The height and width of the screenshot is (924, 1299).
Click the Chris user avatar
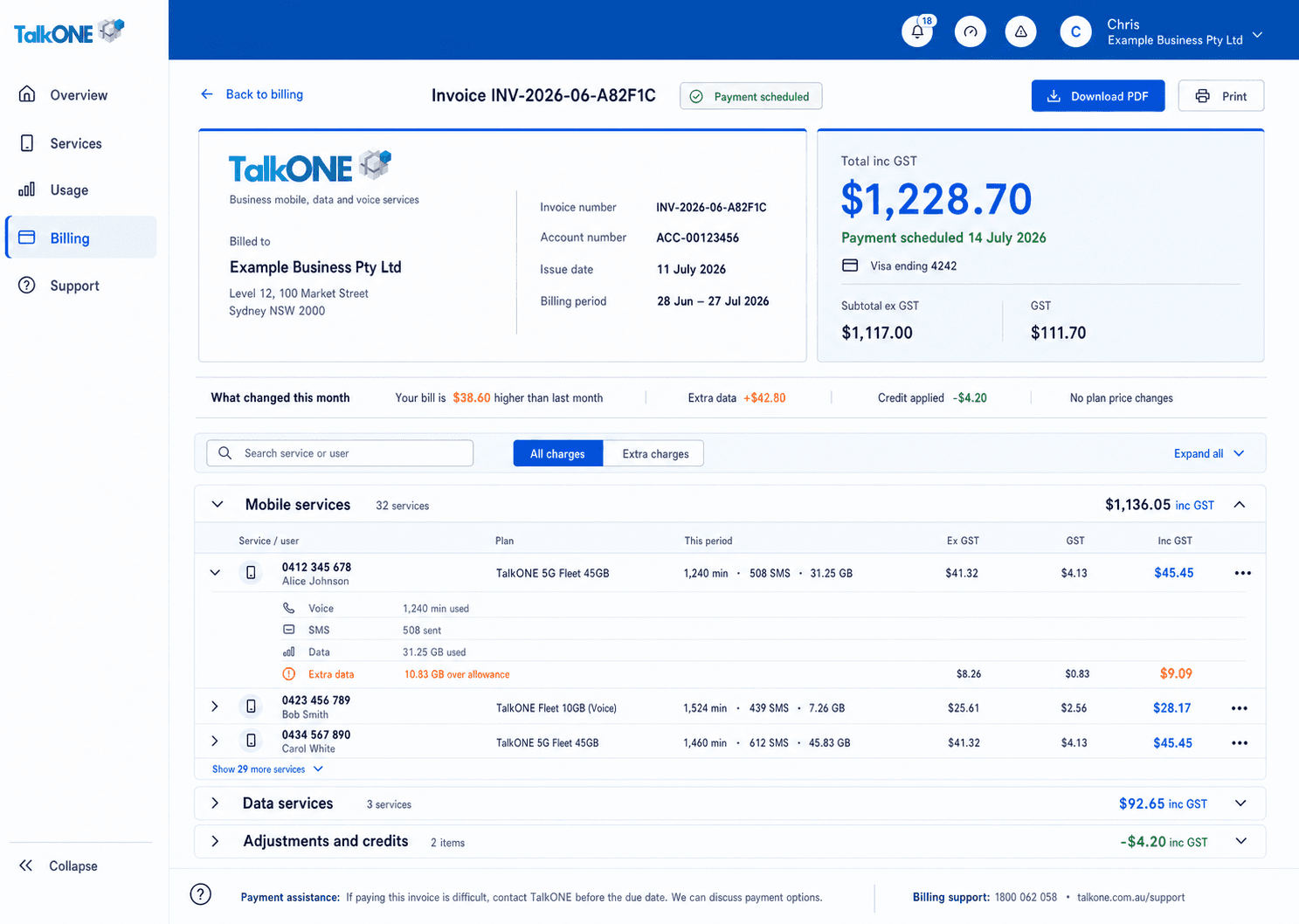(x=1075, y=32)
